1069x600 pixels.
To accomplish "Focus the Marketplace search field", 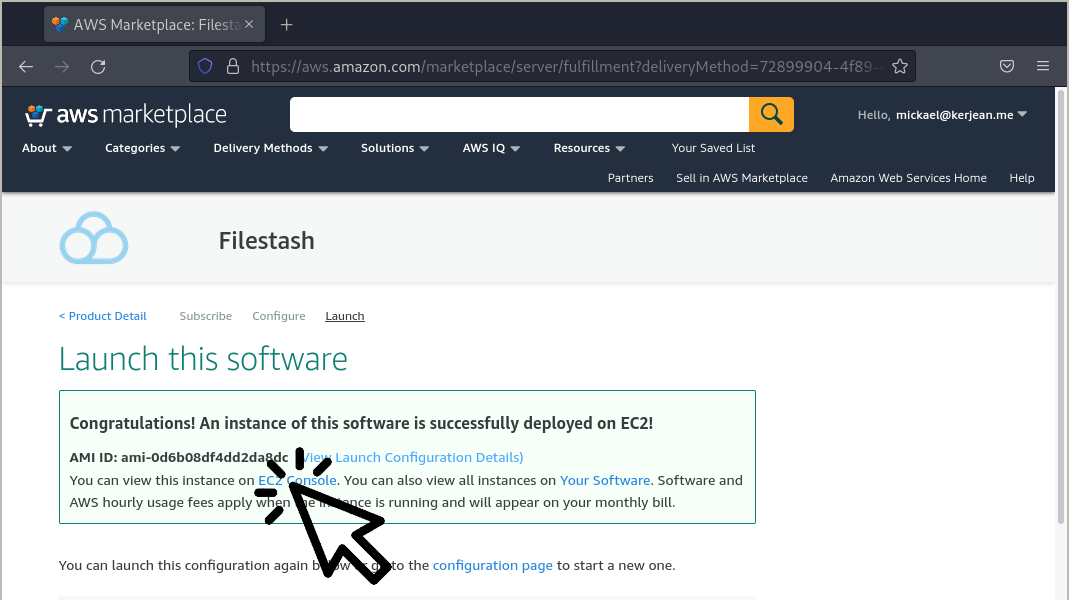I will [x=520, y=115].
